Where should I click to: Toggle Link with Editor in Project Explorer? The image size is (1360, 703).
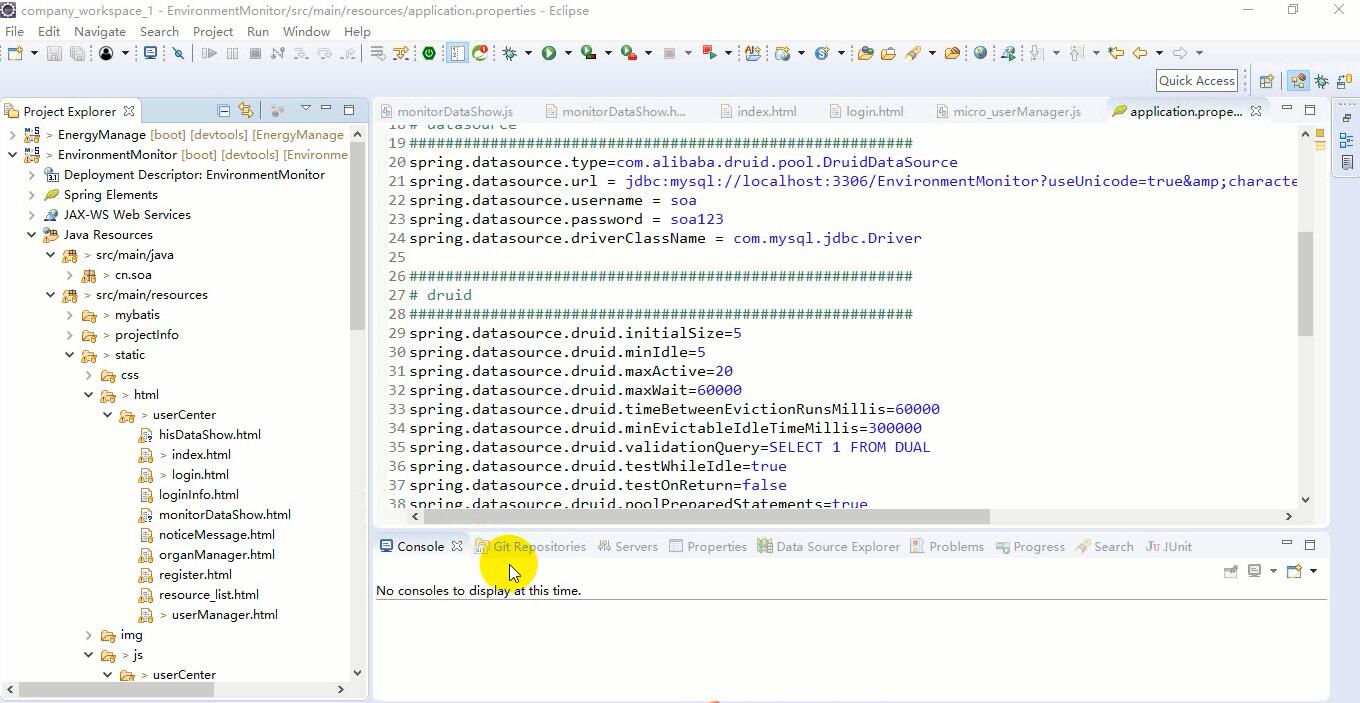click(246, 110)
